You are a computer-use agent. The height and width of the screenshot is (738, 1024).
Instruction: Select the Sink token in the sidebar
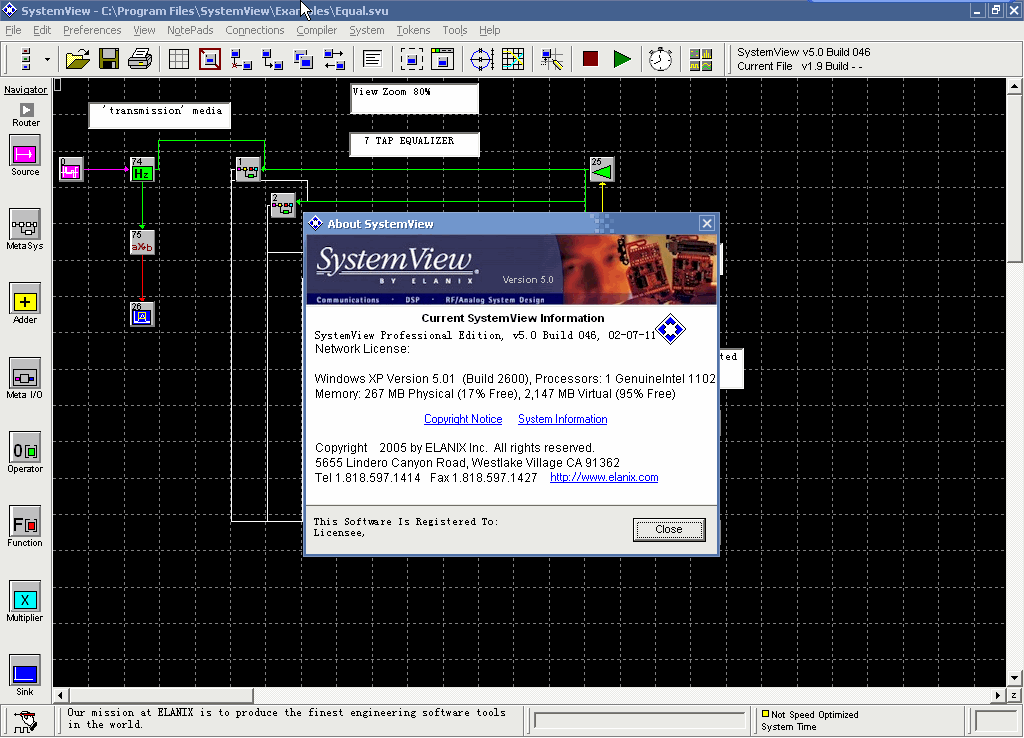point(25,672)
